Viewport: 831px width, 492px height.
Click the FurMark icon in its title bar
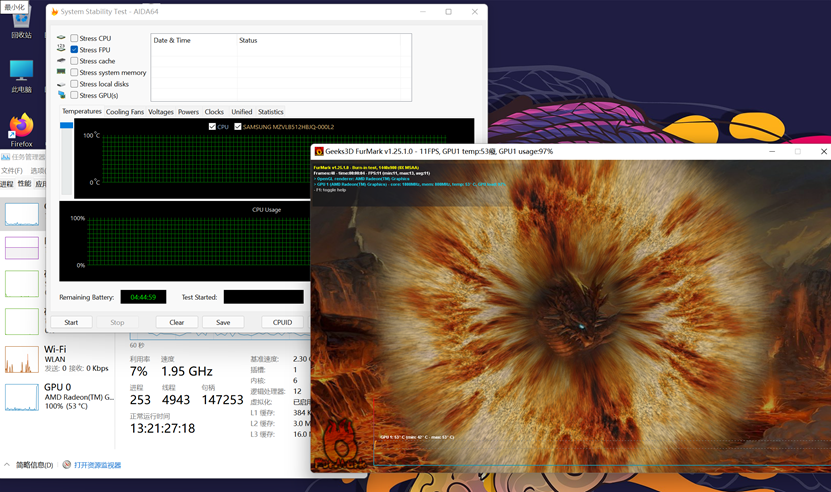pyautogui.click(x=319, y=152)
